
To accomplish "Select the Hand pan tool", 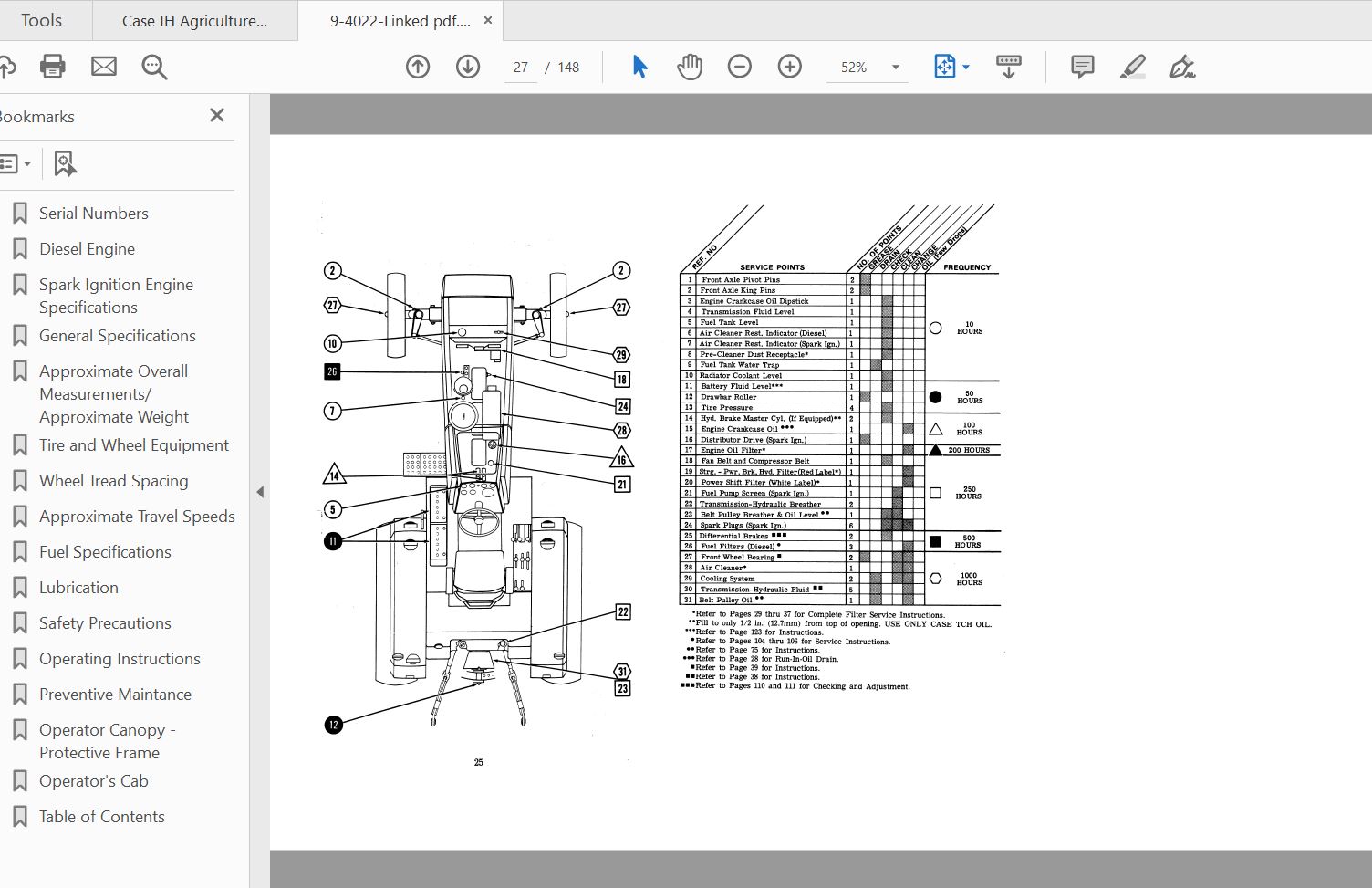I will [690, 67].
